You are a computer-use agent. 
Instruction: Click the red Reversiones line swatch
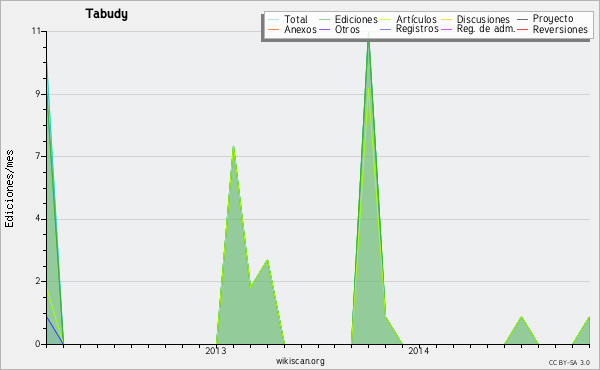(x=522, y=29)
